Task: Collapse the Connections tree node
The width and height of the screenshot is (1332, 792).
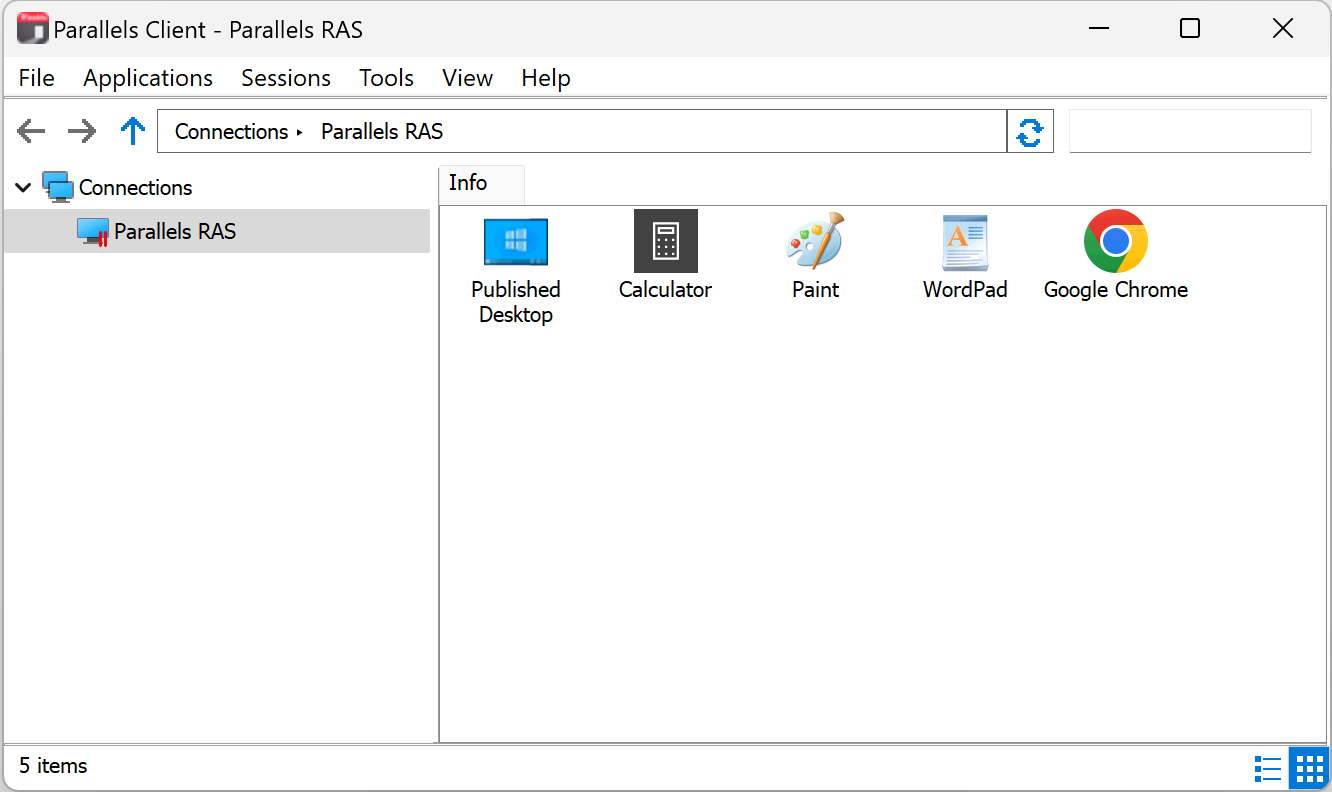Action: click(24, 188)
